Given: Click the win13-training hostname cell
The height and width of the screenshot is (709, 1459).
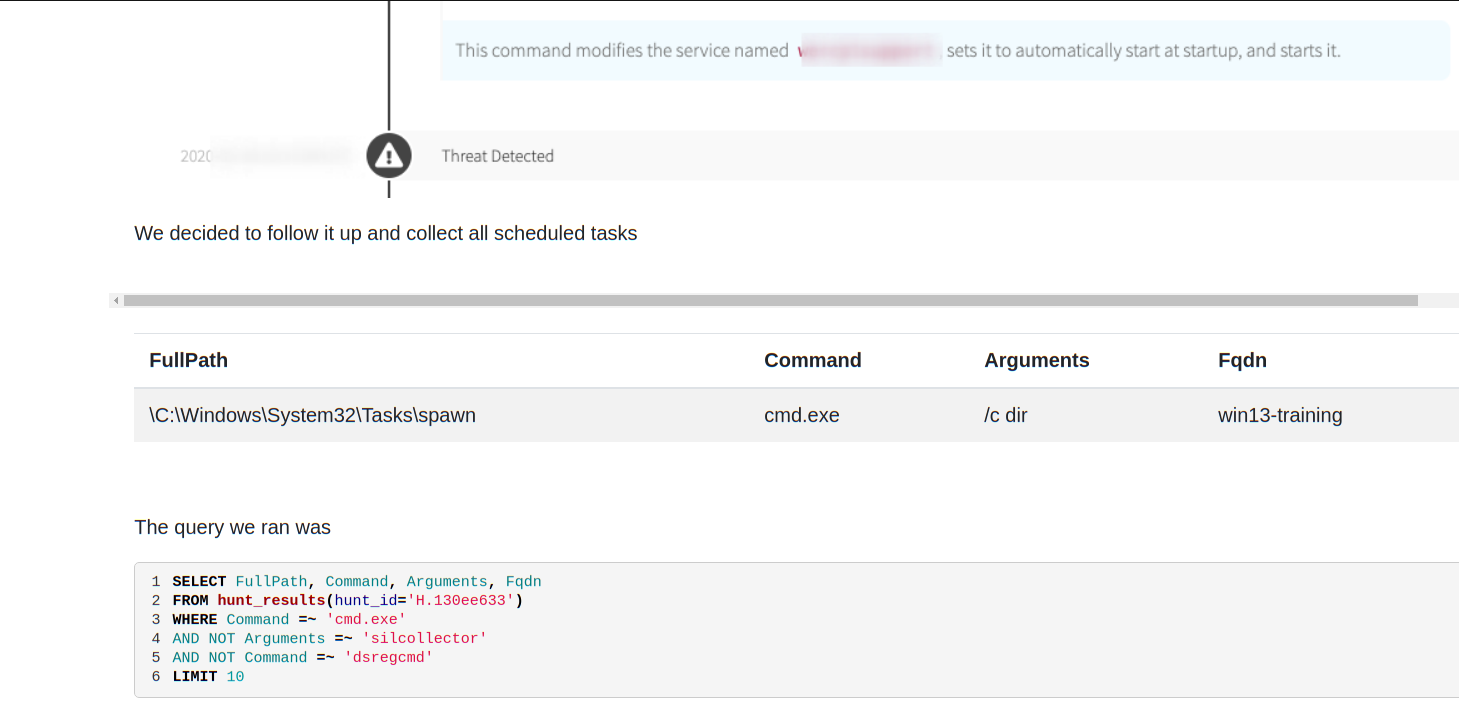Looking at the screenshot, I should pos(1279,415).
